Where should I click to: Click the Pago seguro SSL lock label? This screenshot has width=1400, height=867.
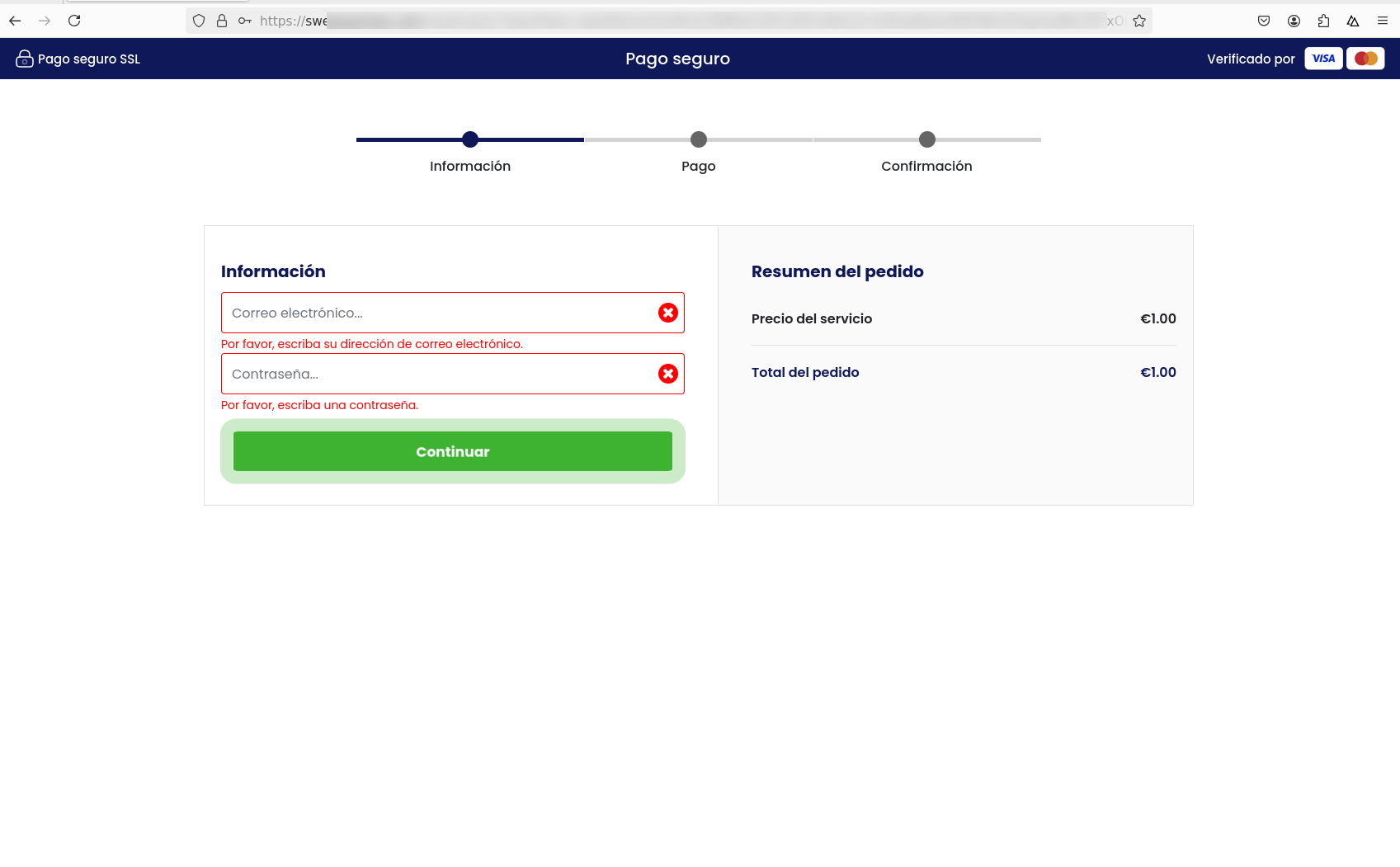click(x=78, y=59)
